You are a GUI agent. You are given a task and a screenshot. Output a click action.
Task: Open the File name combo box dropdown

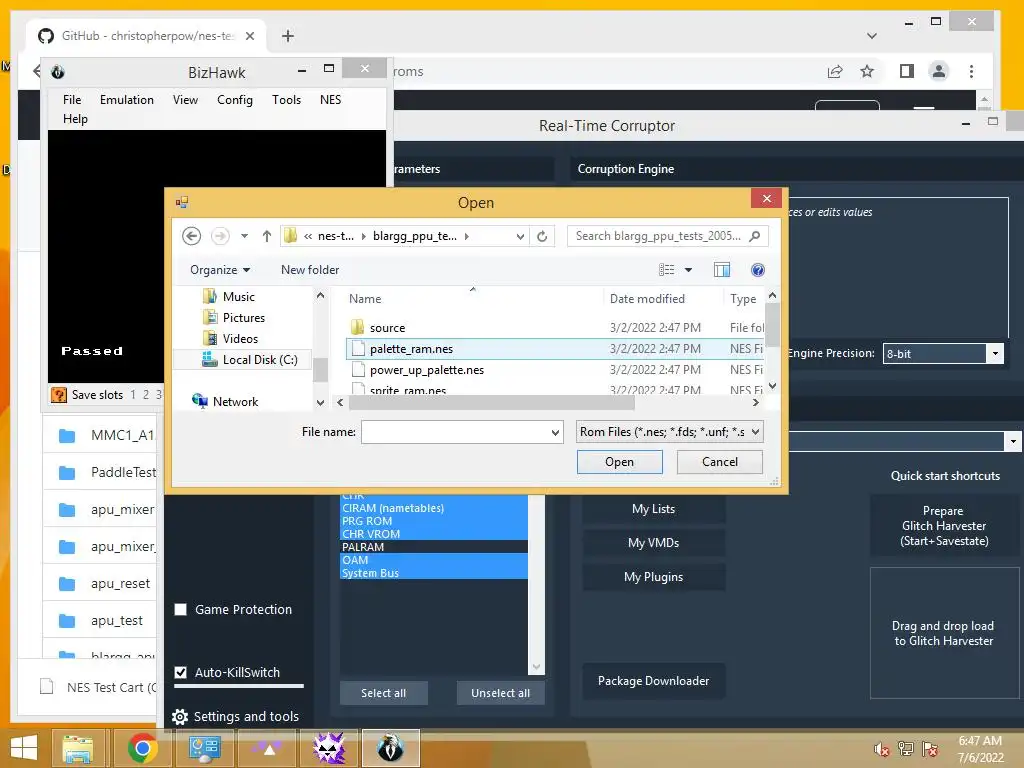coord(555,432)
